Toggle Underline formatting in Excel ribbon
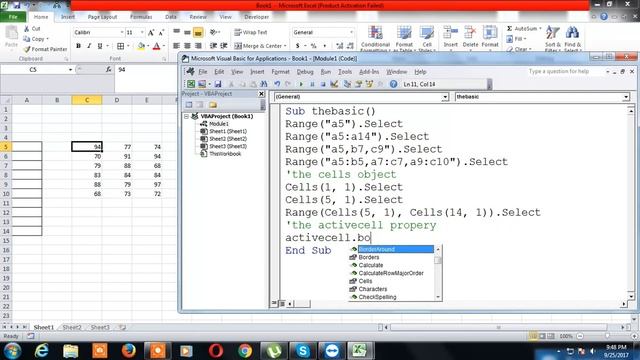This screenshot has width=640, height=360. coord(100,46)
